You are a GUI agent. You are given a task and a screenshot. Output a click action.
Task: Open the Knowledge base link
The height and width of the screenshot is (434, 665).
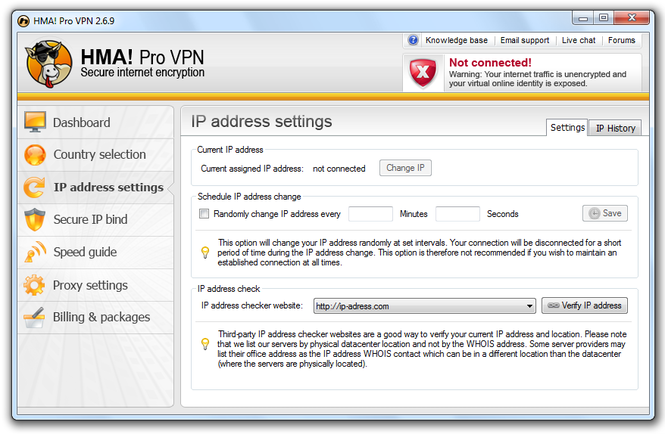click(456, 40)
